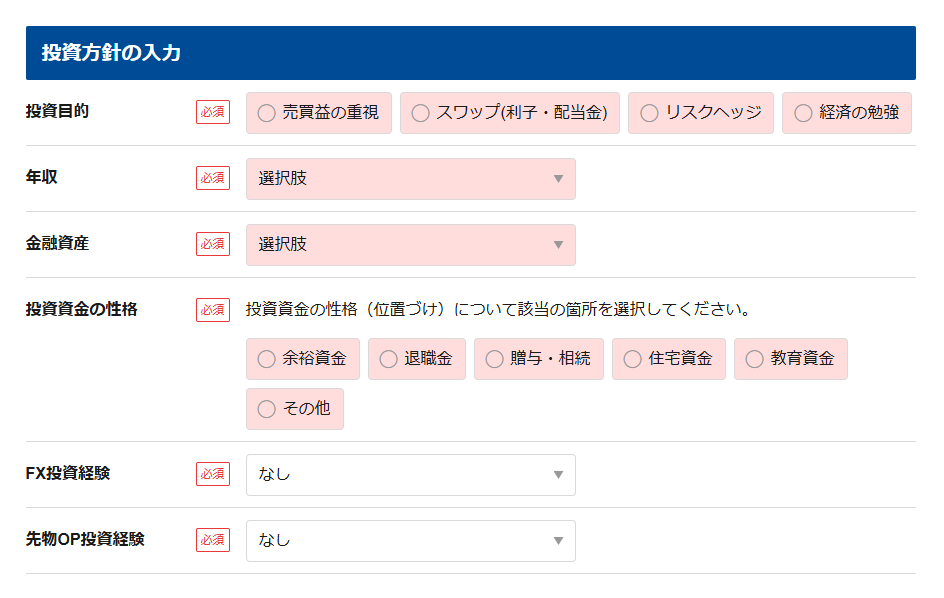The width and height of the screenshot is (944, 598).
Task: Pick the その他 radio option
Action: [x=266, y=409]
